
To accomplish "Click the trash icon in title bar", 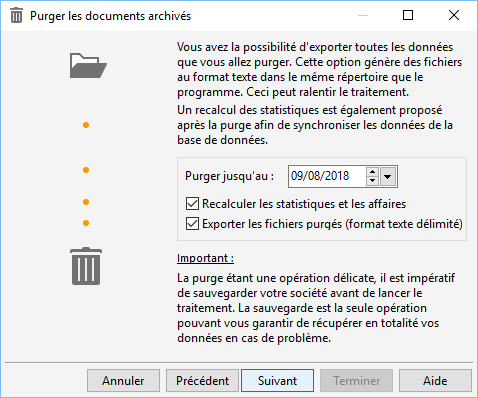I will click(16, 16).
